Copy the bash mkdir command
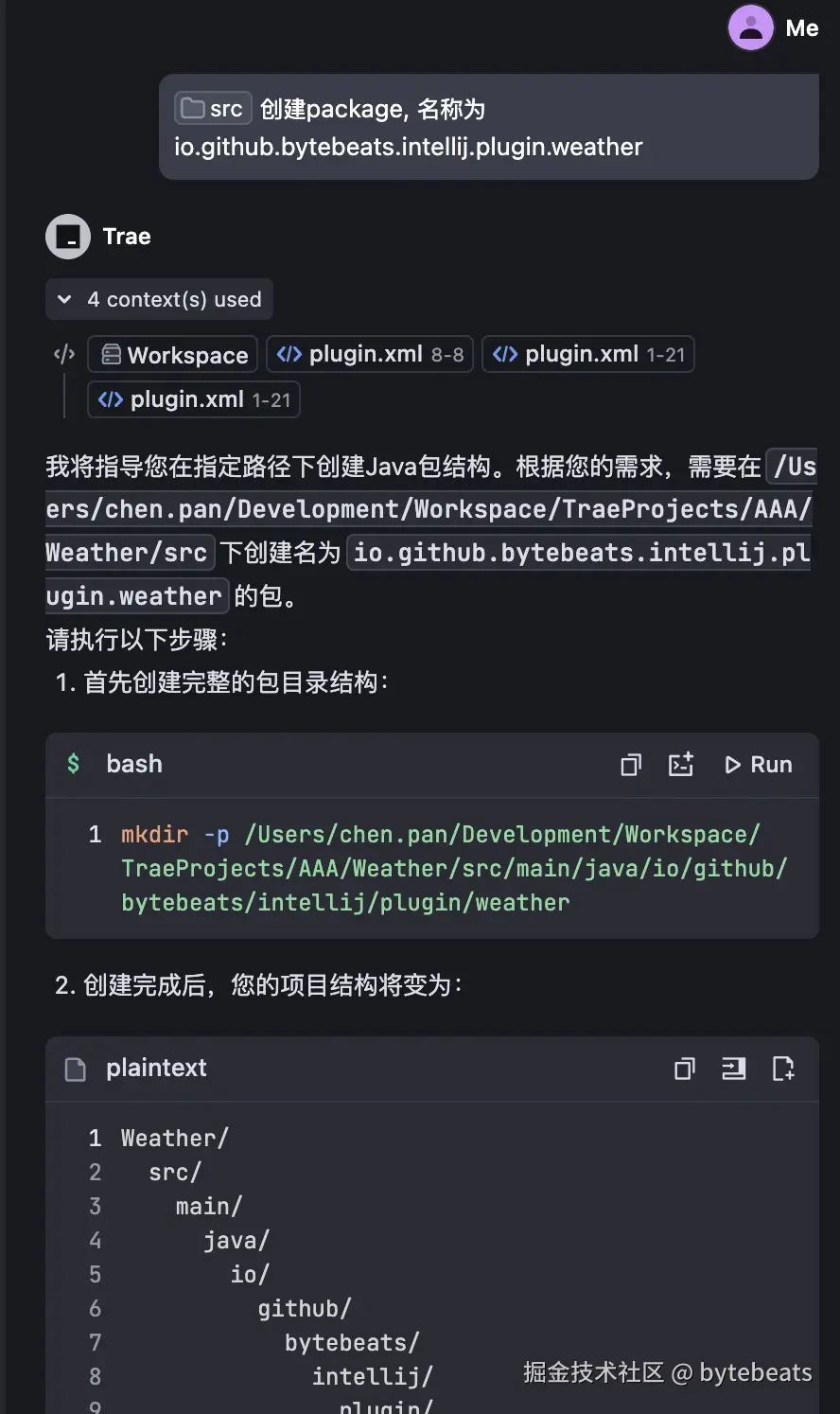 pyautogui.click(x=631, y=764)
